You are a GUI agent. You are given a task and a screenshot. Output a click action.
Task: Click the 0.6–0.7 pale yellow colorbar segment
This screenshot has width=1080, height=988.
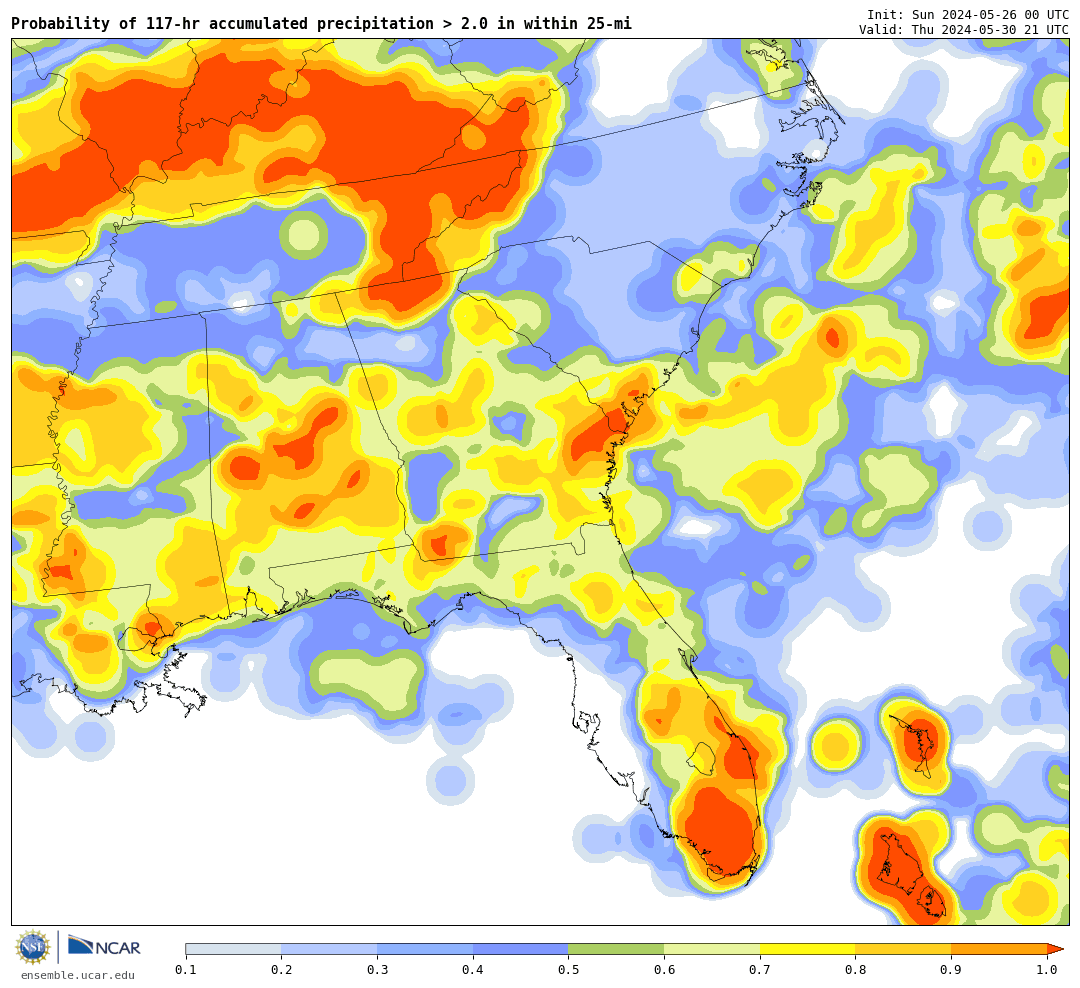click(712, 949)
